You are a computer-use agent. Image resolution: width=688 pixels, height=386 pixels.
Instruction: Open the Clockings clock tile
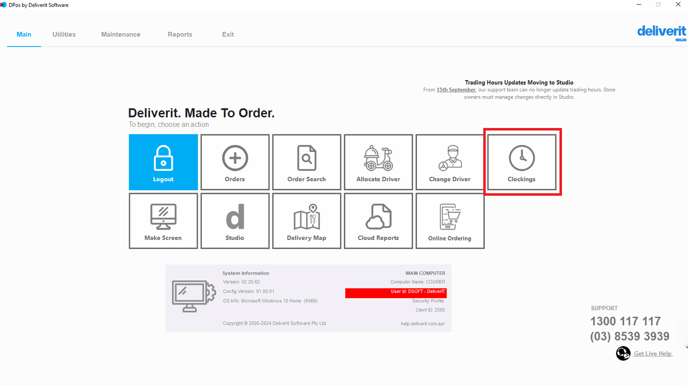pos(522,162)
